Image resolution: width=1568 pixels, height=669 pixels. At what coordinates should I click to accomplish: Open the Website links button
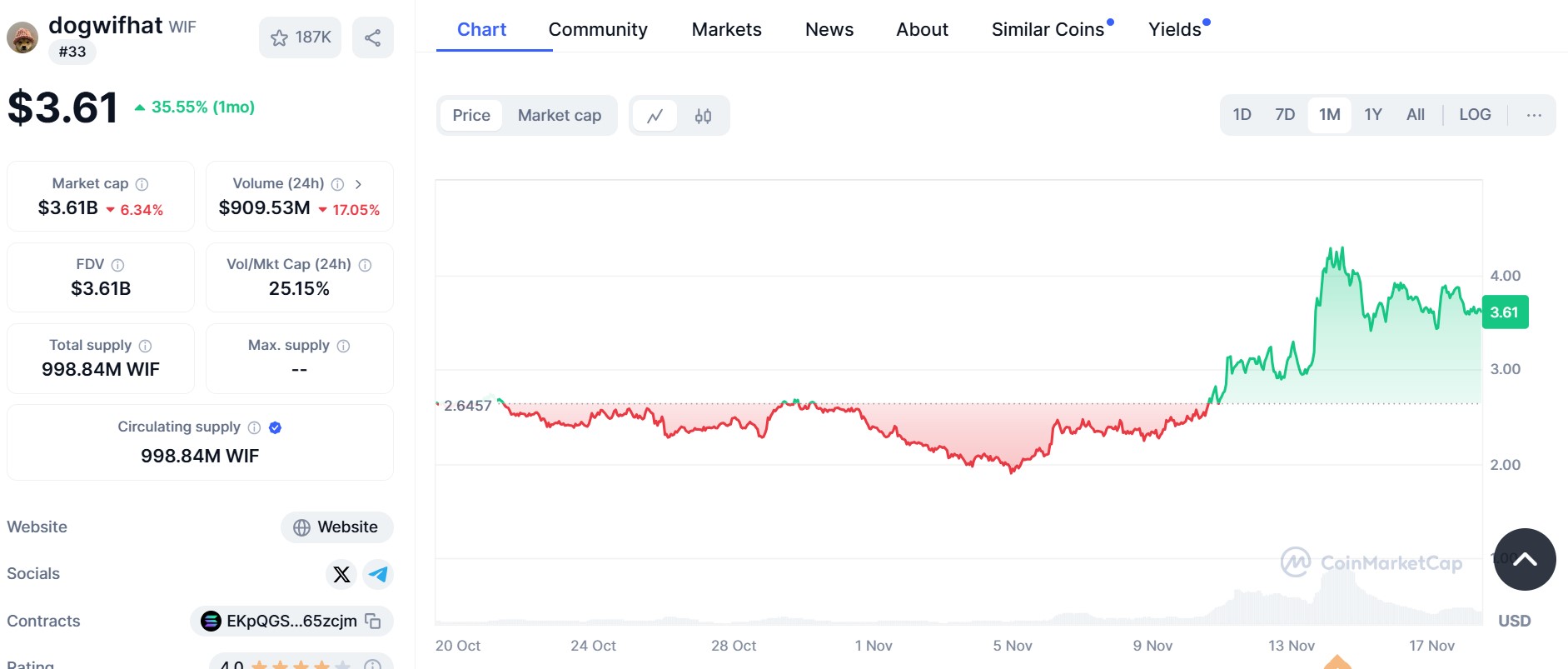click(x=336, y=527)
